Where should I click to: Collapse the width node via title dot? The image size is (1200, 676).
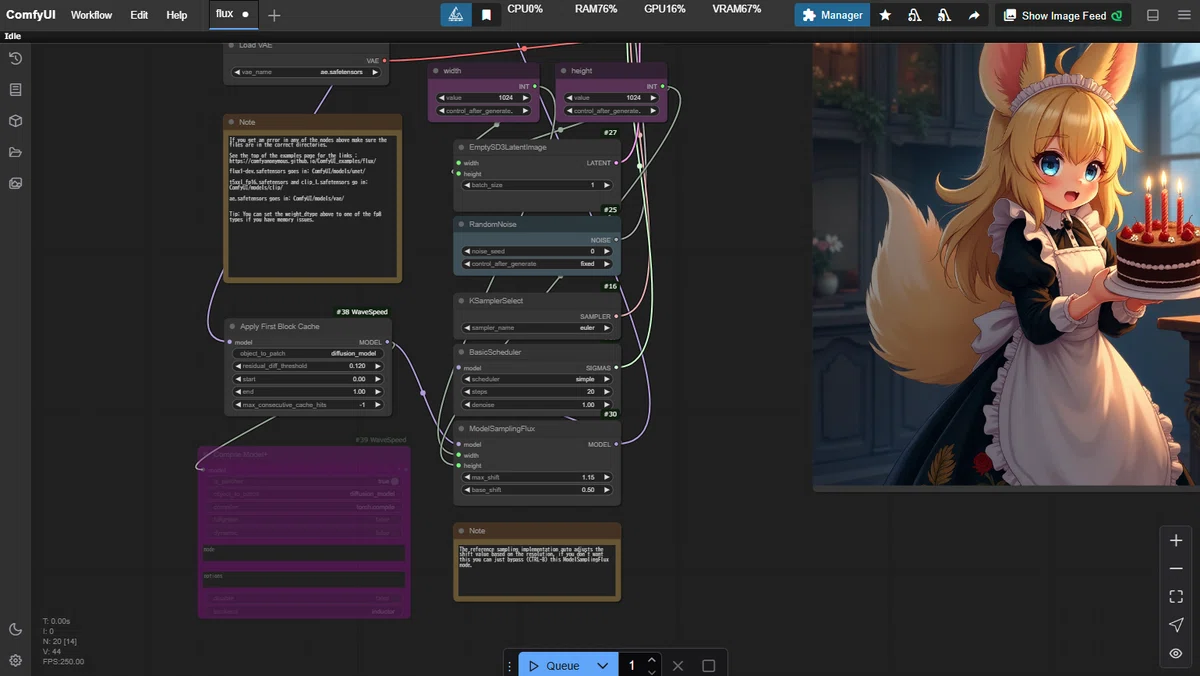point(437,71)
